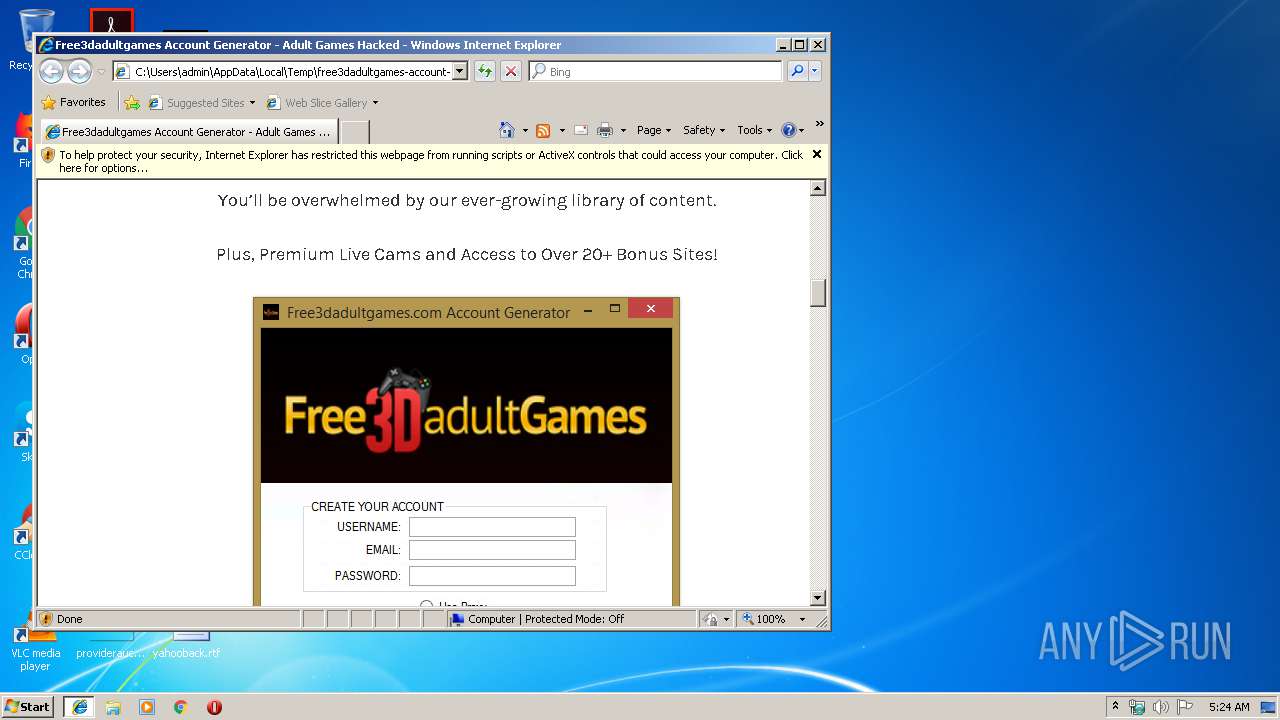Click the generator dialog minimize dash
Image resolution: width=1280 pixels, height=720 pixels.
click(x=588, y=310)
